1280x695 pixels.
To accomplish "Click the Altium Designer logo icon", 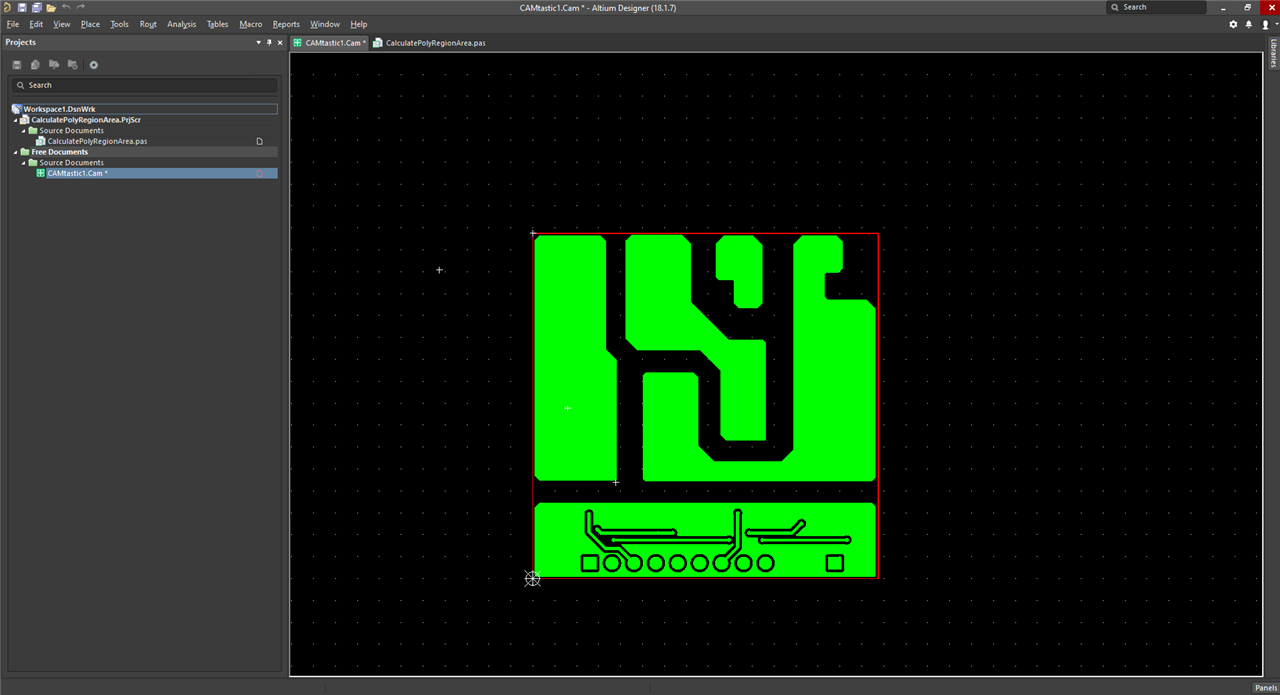I will pyautogui.click(x=7, y=7).
